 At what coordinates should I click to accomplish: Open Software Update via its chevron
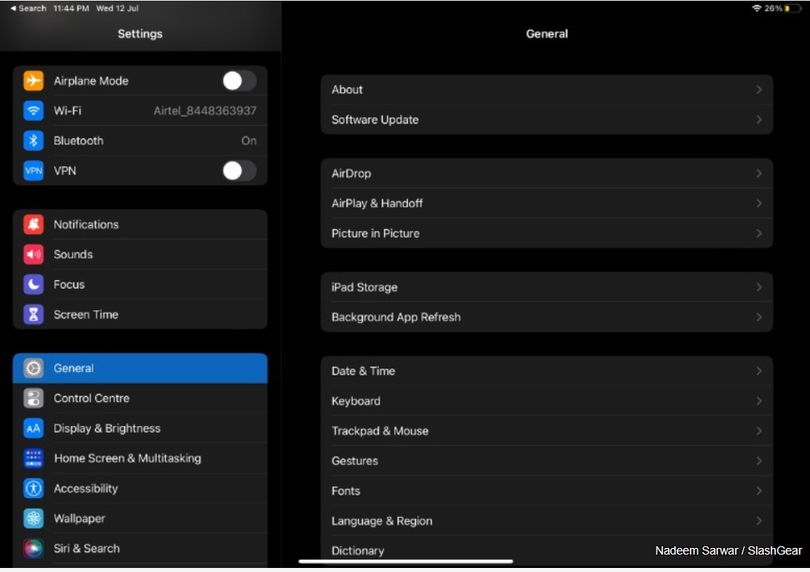click(x=759, y=119)
